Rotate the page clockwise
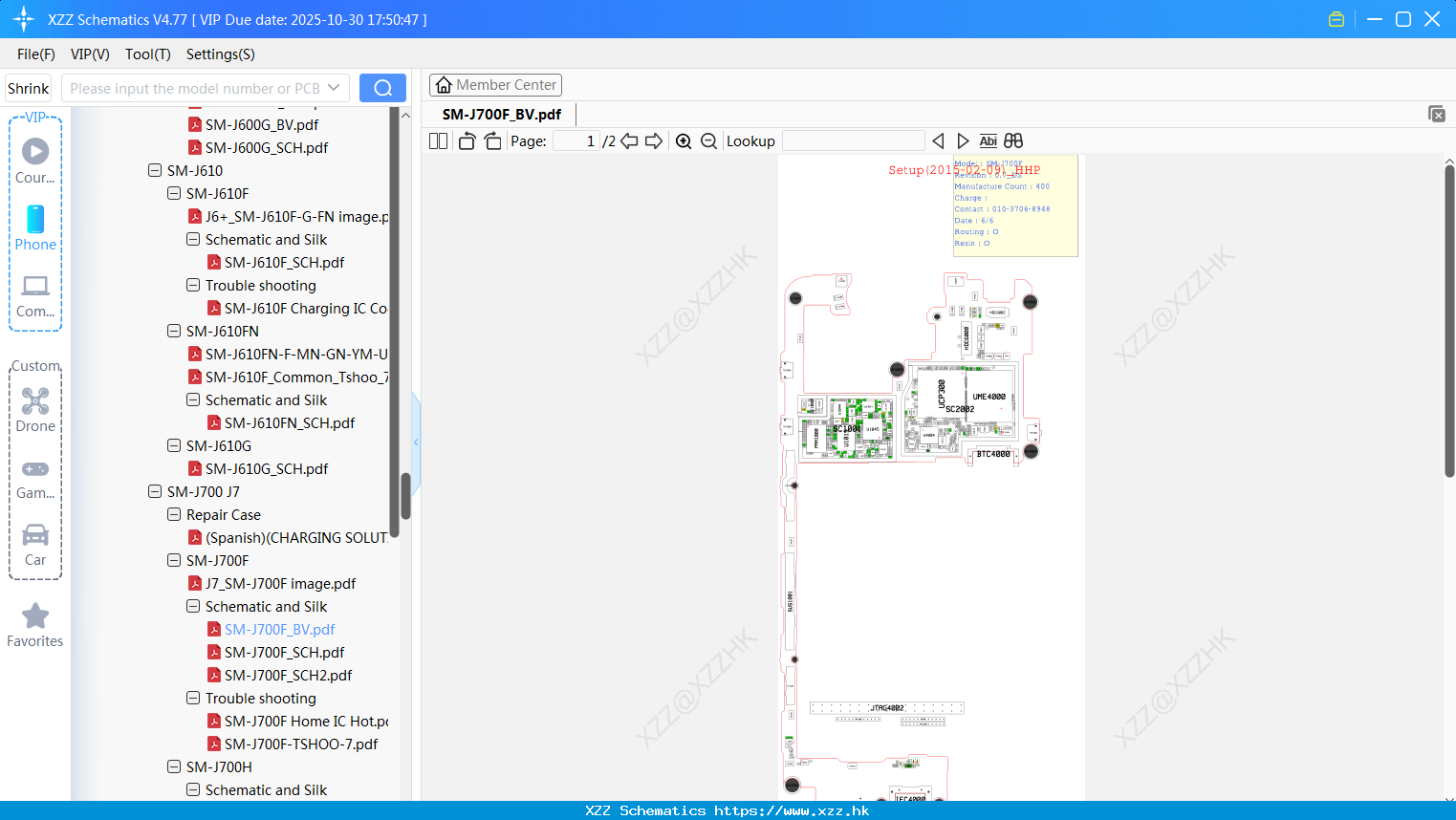This screenshot has width=1456, height=820. click(492, 140)
